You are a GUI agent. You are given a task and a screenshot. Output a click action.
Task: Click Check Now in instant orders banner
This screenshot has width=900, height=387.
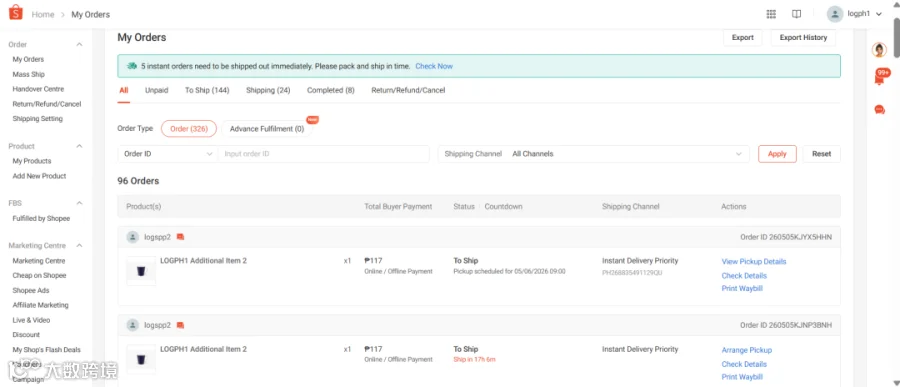434,66
